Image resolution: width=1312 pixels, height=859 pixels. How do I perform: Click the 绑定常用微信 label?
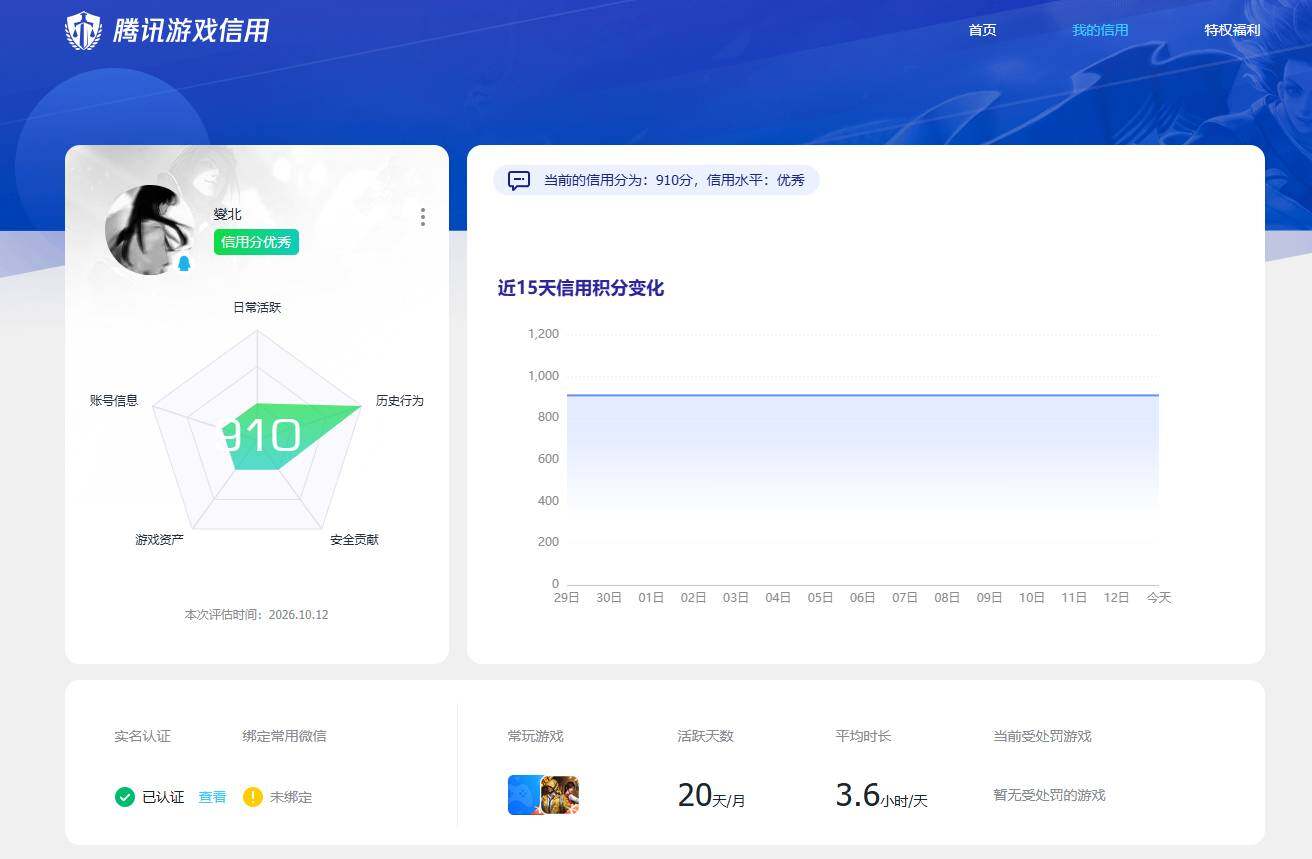click(x=284, y=736)
